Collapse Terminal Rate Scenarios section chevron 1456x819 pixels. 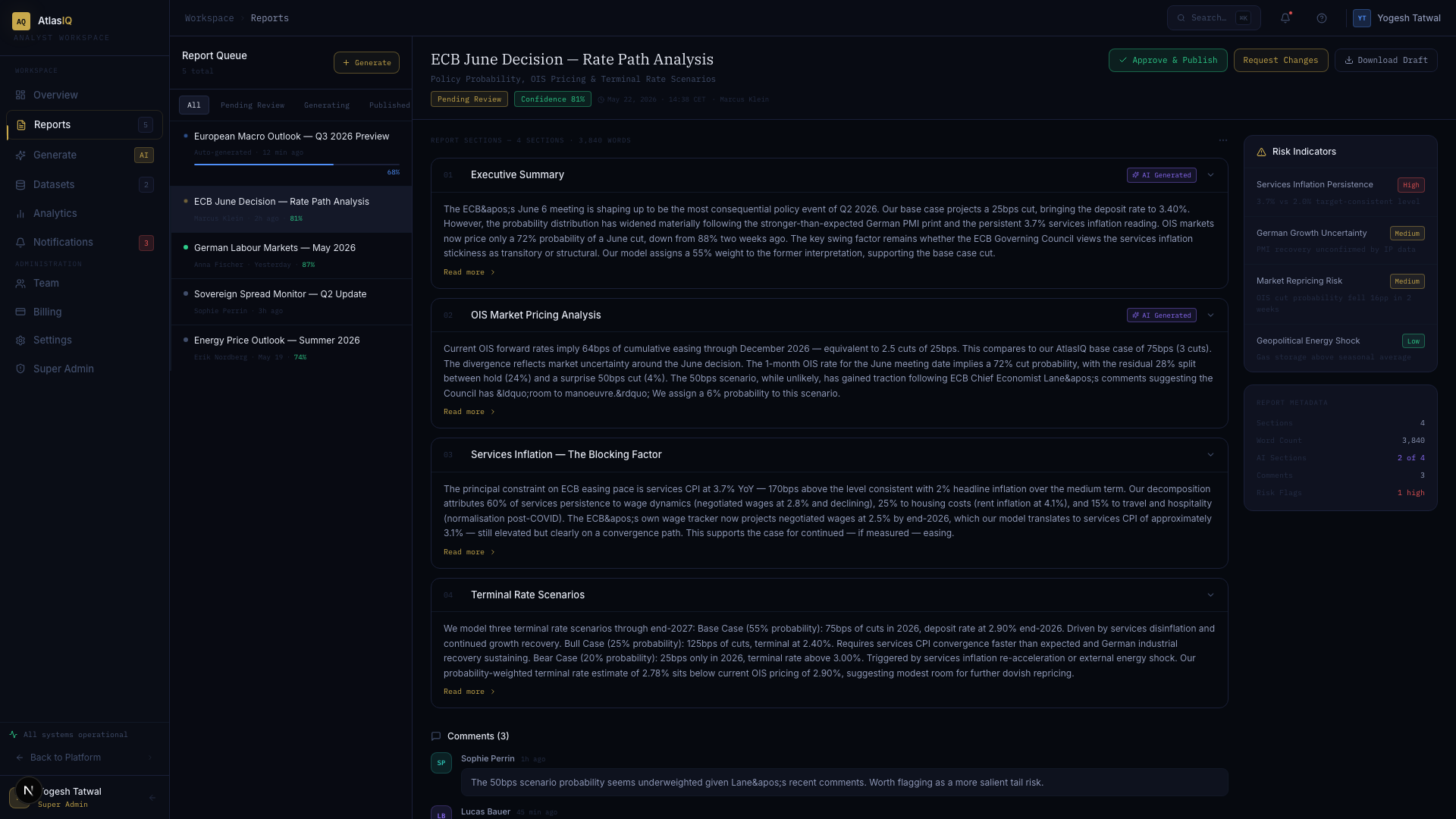1210,595
